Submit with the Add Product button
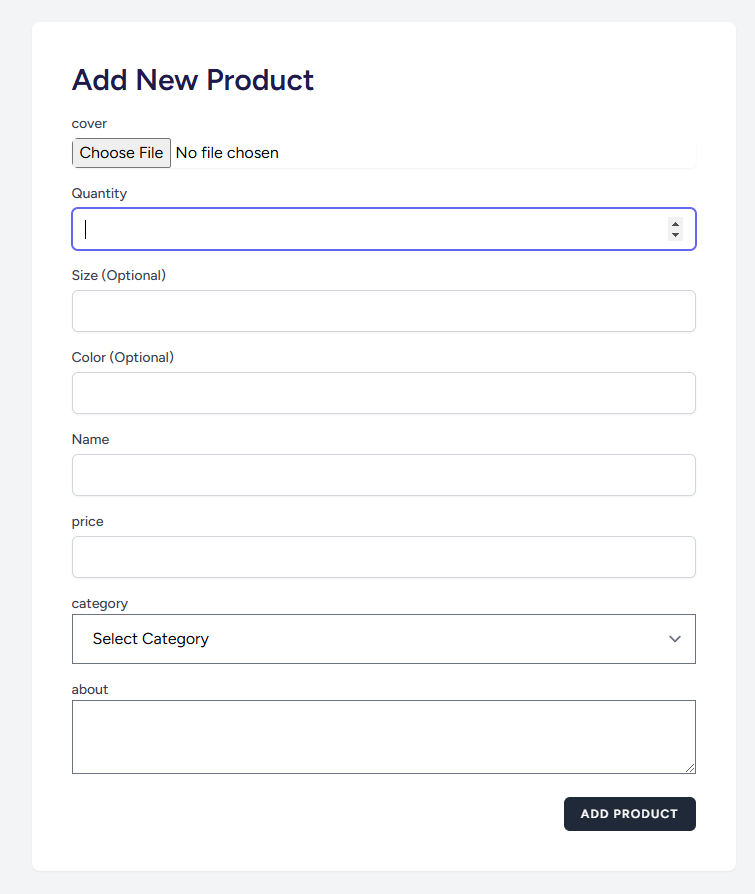755x894 pixels. coord(629,814)
